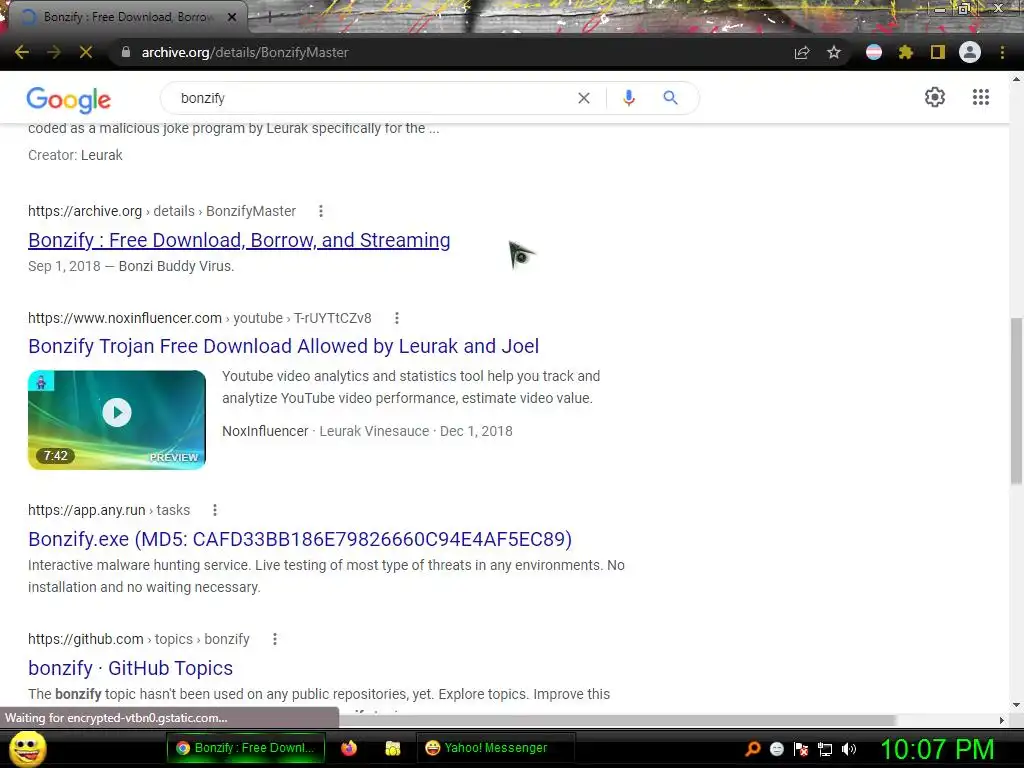Viewport: 1024px width, 768px height.
Task: Click the Google logo
Action: [x=69, y=99]
